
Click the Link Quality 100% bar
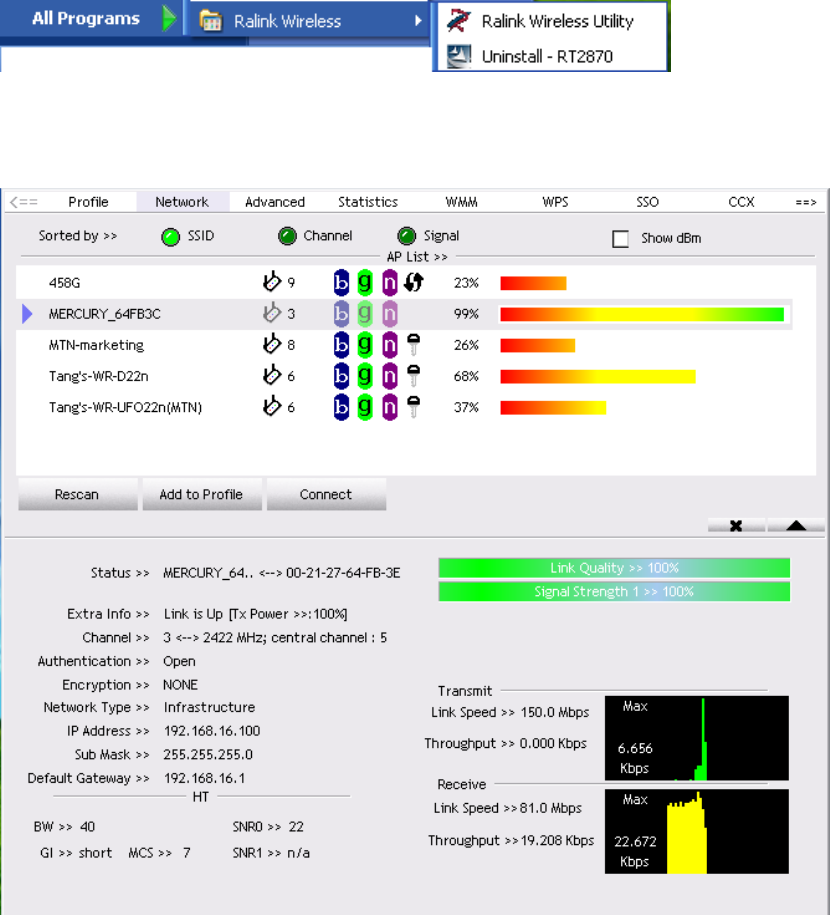click(614, 568)
